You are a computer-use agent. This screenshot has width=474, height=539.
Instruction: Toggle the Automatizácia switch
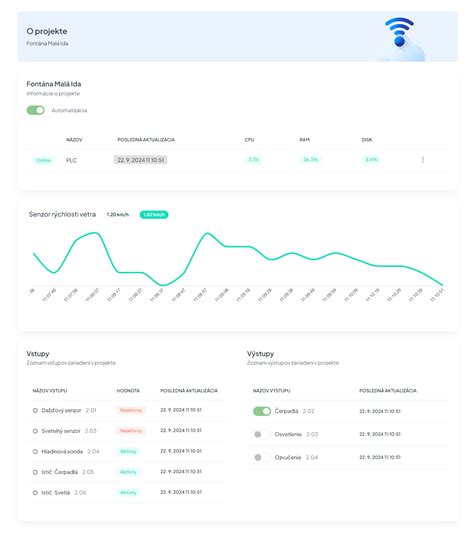pyautogui.click(x=35, y=110)
